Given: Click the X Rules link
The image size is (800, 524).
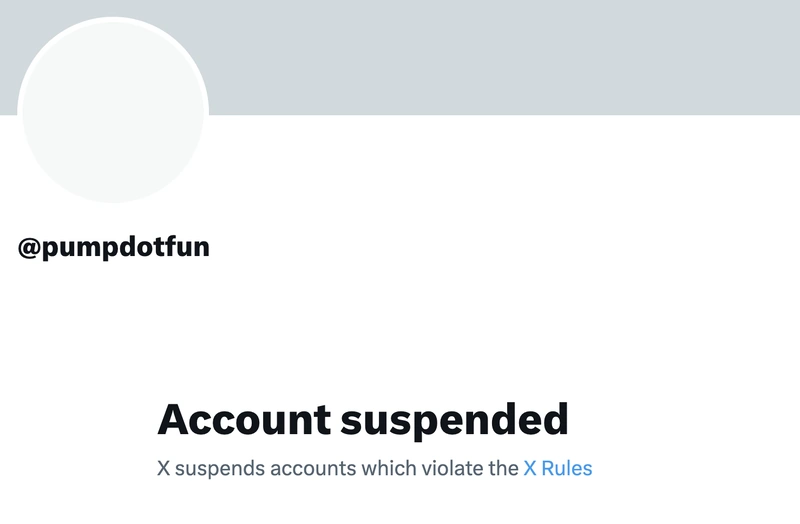Looking at the screenshot, I should tap(557, 468).
